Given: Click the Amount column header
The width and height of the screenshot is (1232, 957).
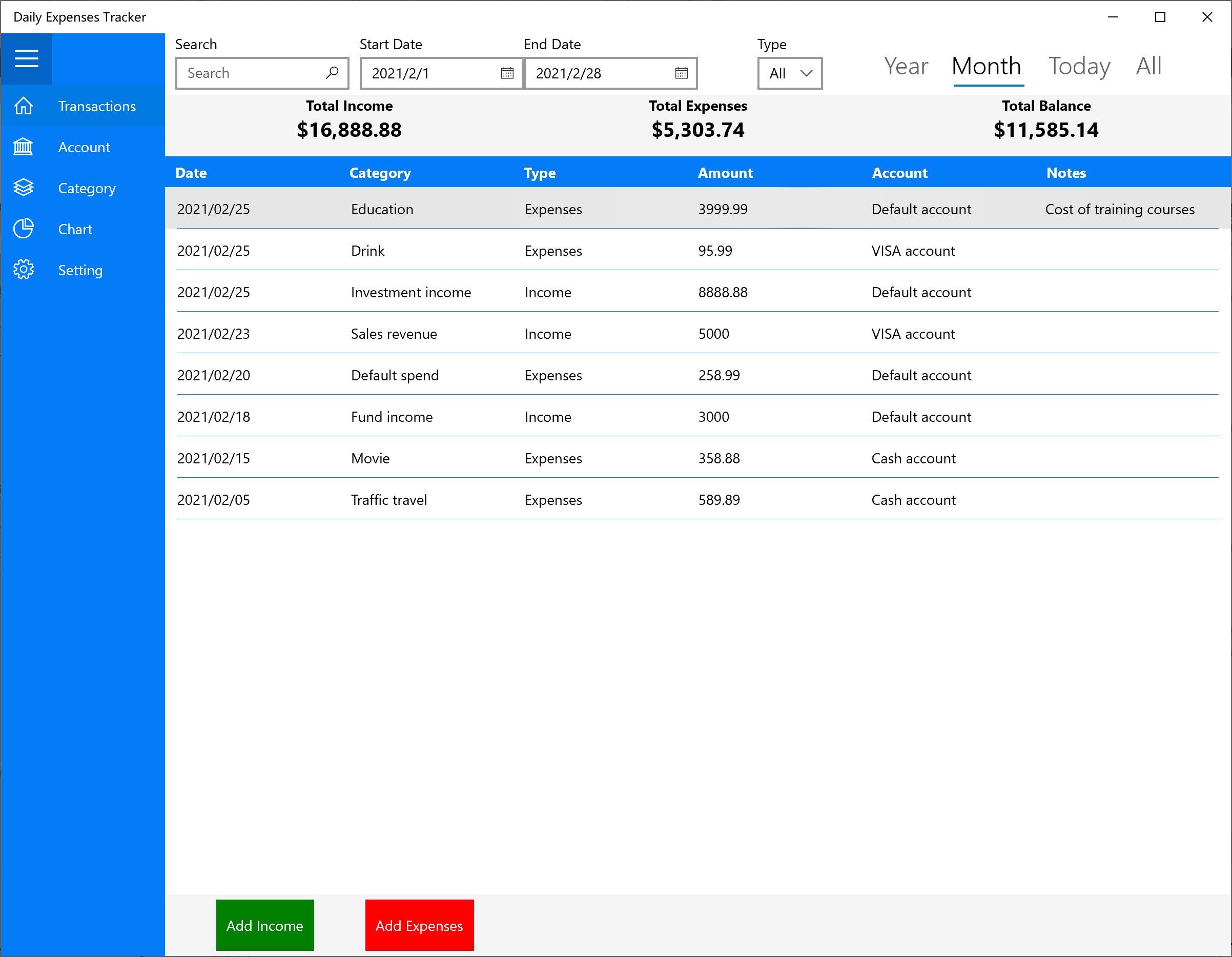Looking at the screenshot, I should (x=725, y=173).
